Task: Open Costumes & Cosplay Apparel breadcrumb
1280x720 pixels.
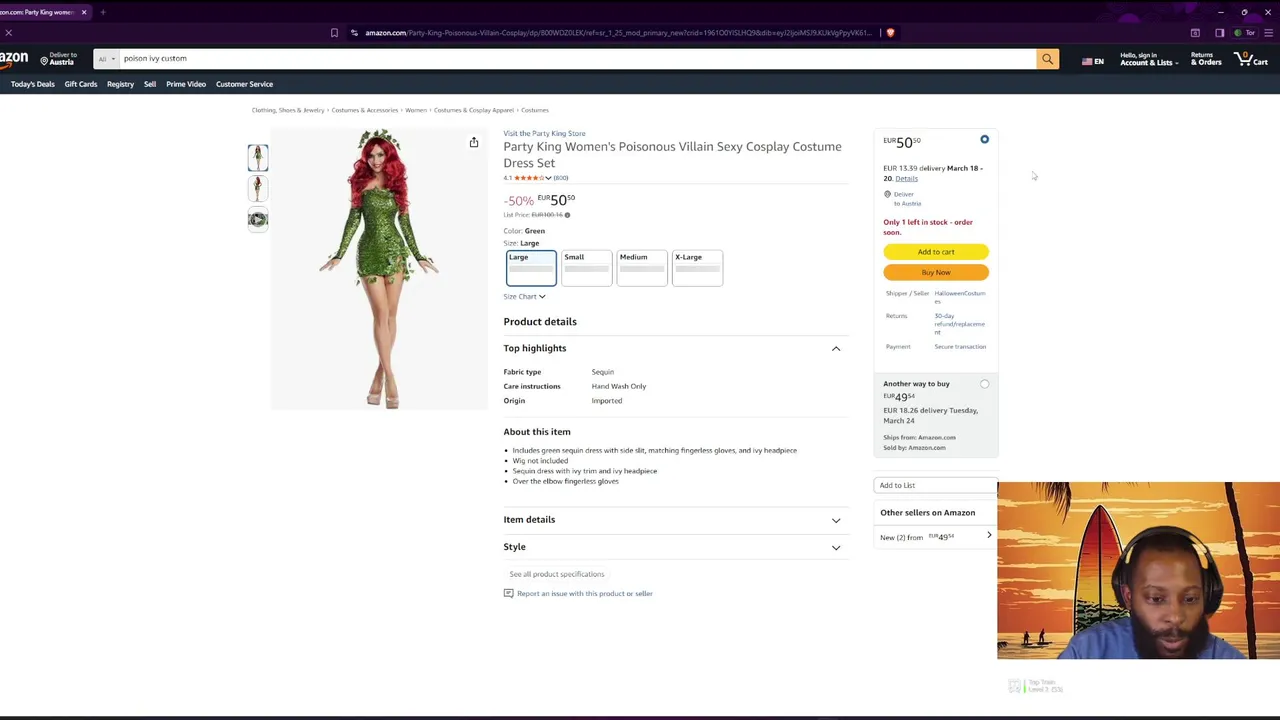Action: pos(473,110)
